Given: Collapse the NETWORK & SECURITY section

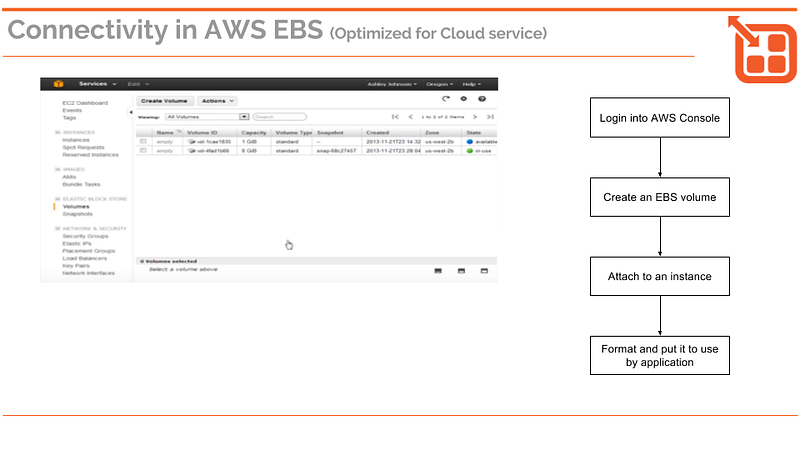Looking at the screenshot, I should 58,229.
